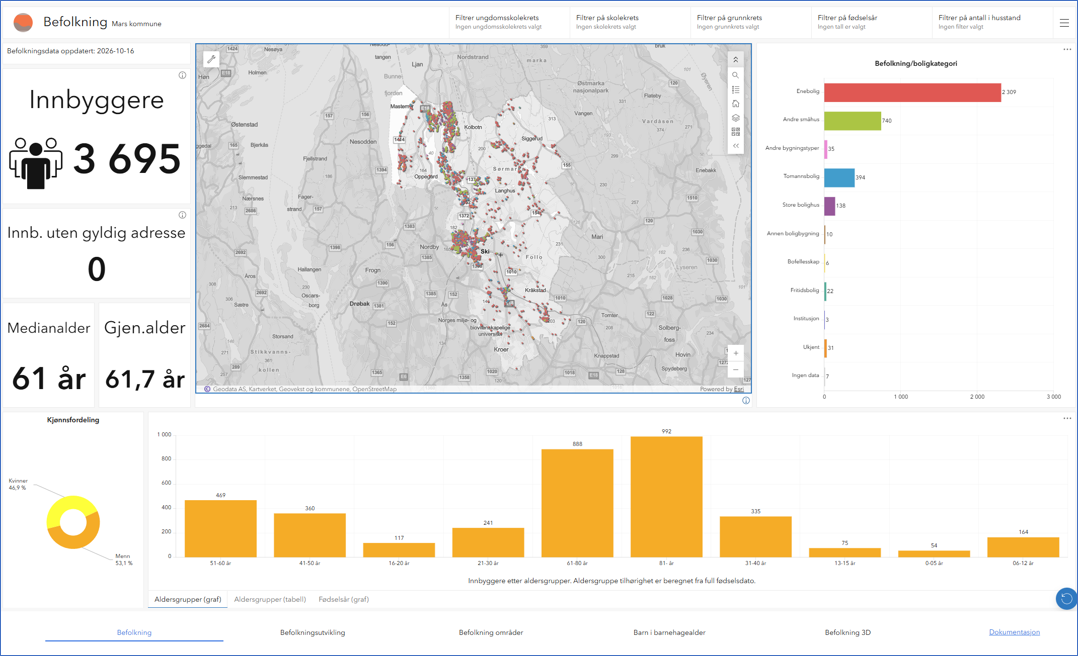Click the Esri link in map attribution
Viewport: 1078px width, 656px height.
click(x=738, y=389)
